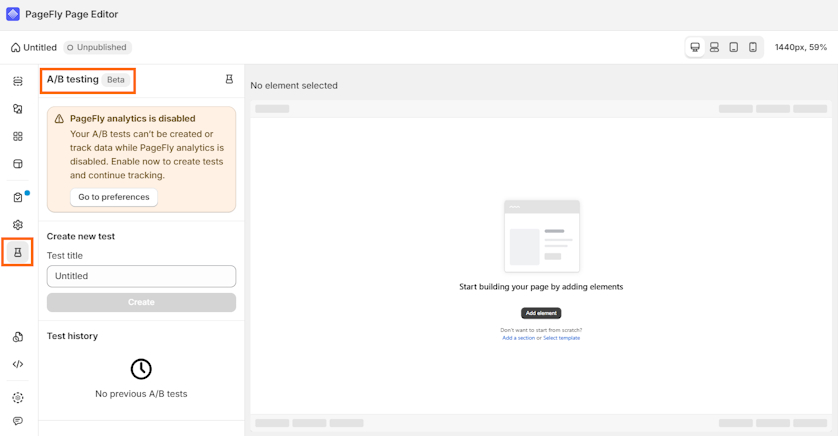Viewport: 838px width, 436px height.
Task: Click the Test title label
Action: 65,256
